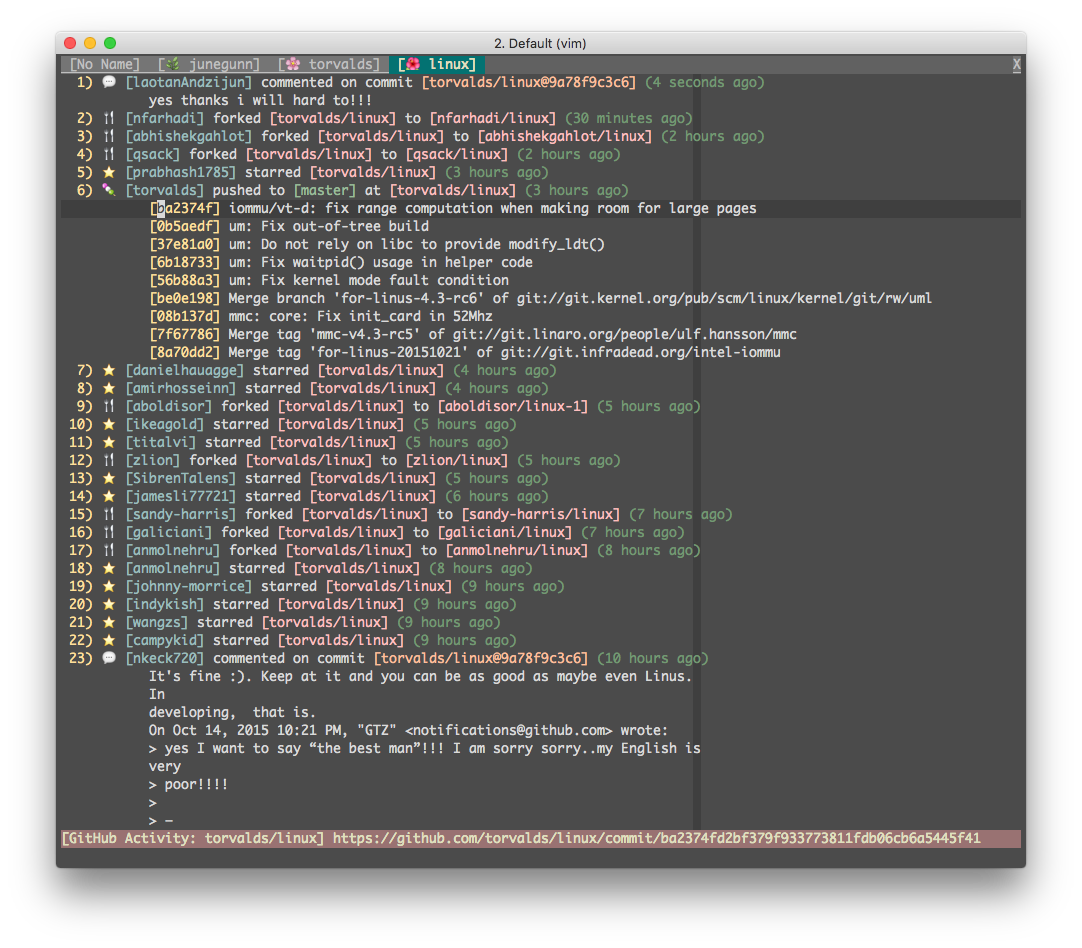This screenshot has width=1082, height=948.
Task: Open the master branch link
Action: coord(325,190)
